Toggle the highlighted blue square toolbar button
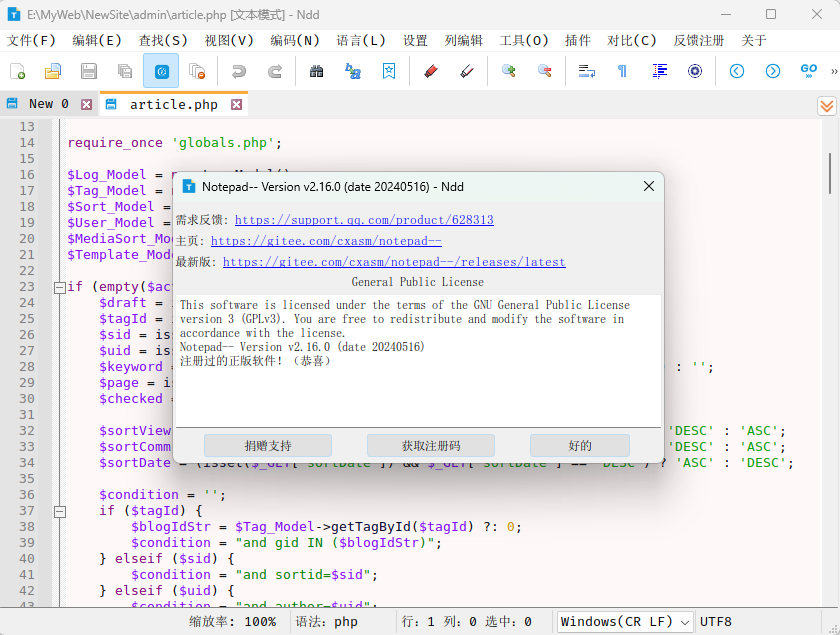The width and height of the screenshot is (840, 635). click(161, 71)
